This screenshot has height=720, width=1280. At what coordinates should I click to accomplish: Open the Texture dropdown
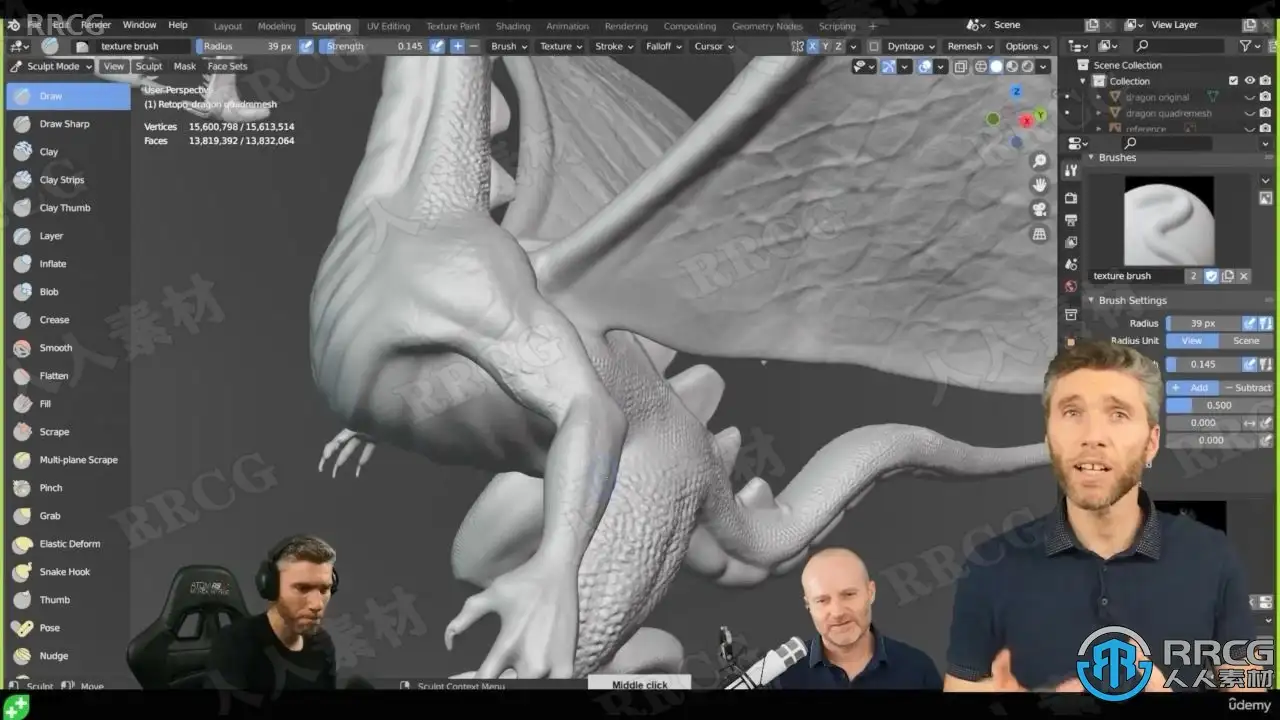coord(561,46)
